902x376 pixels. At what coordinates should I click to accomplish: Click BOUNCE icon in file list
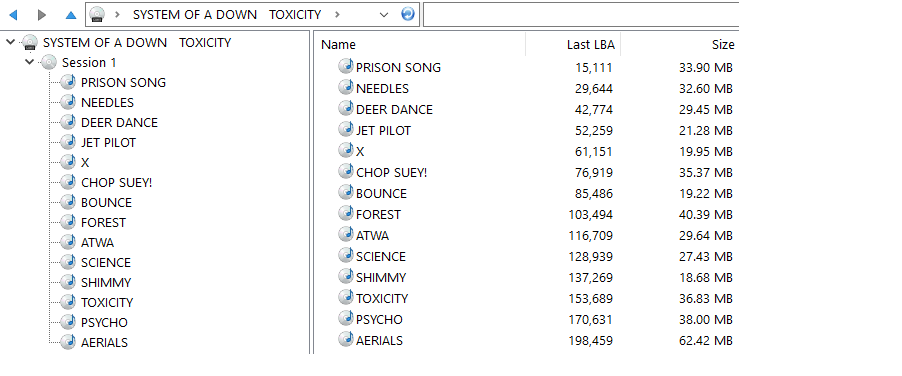[x=346, y=192]
